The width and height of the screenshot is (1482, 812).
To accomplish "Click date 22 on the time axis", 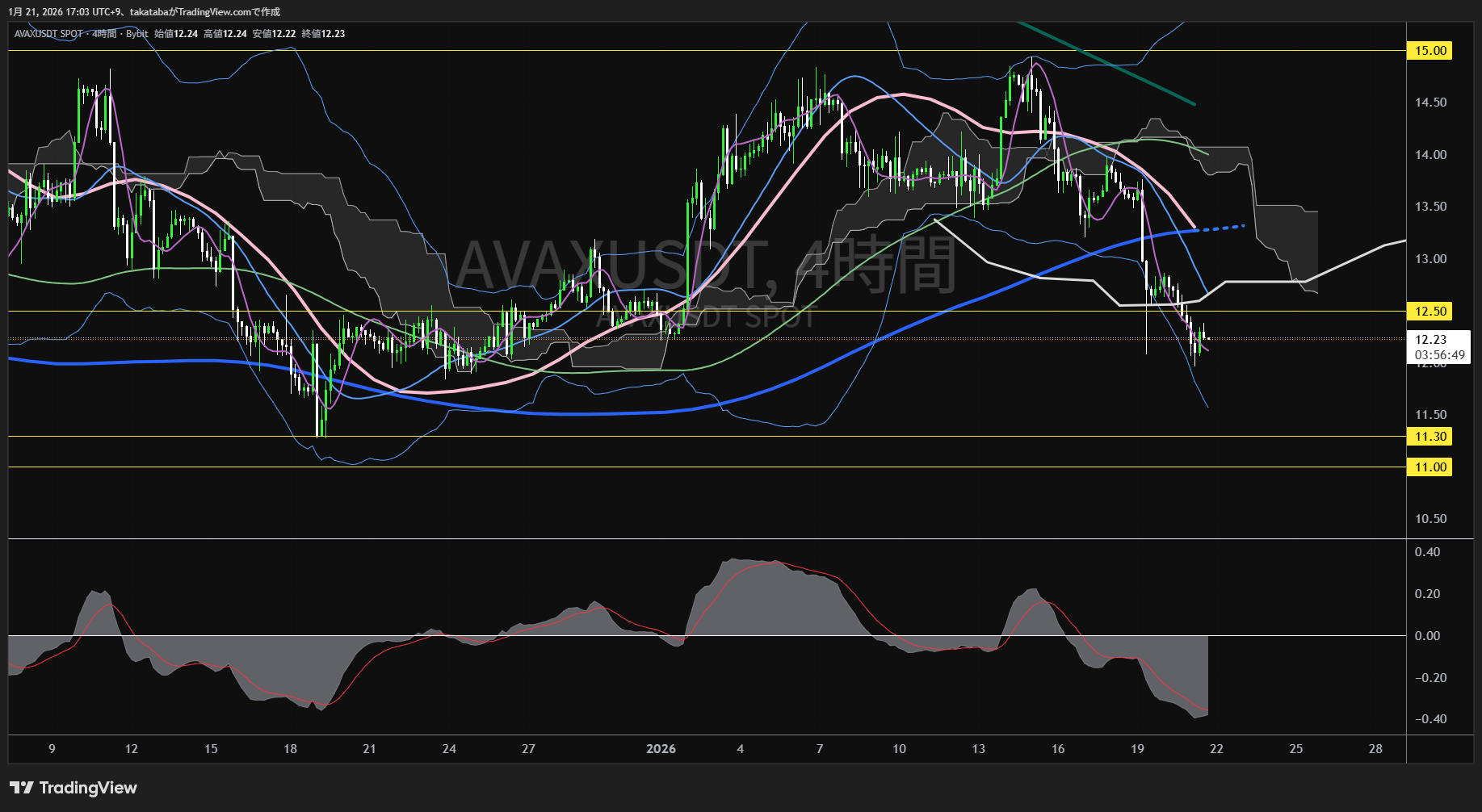I will pos(1216,749).
